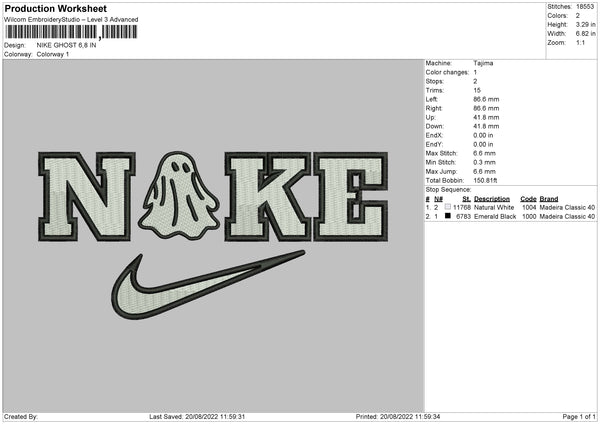Click 'Wilcom EmbroideryStudio – Level 3 Advanced' text
600x424 pixels.
[x=71, y=20]
